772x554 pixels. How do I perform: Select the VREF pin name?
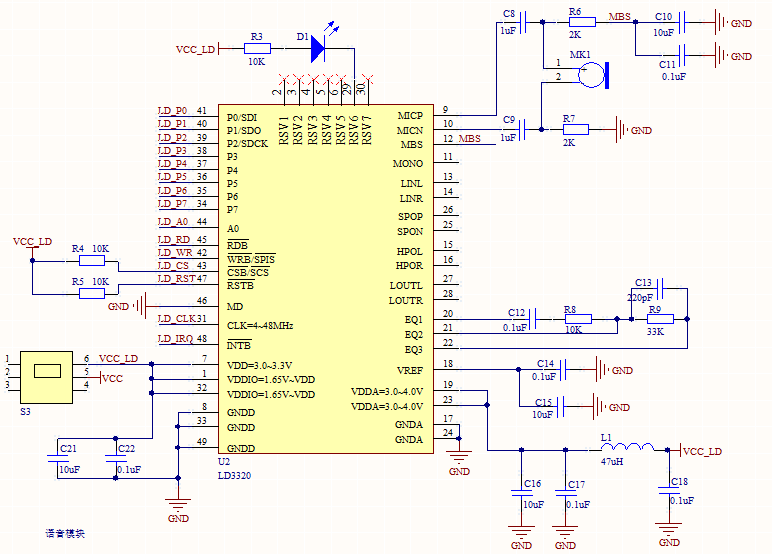coord(410,370)
